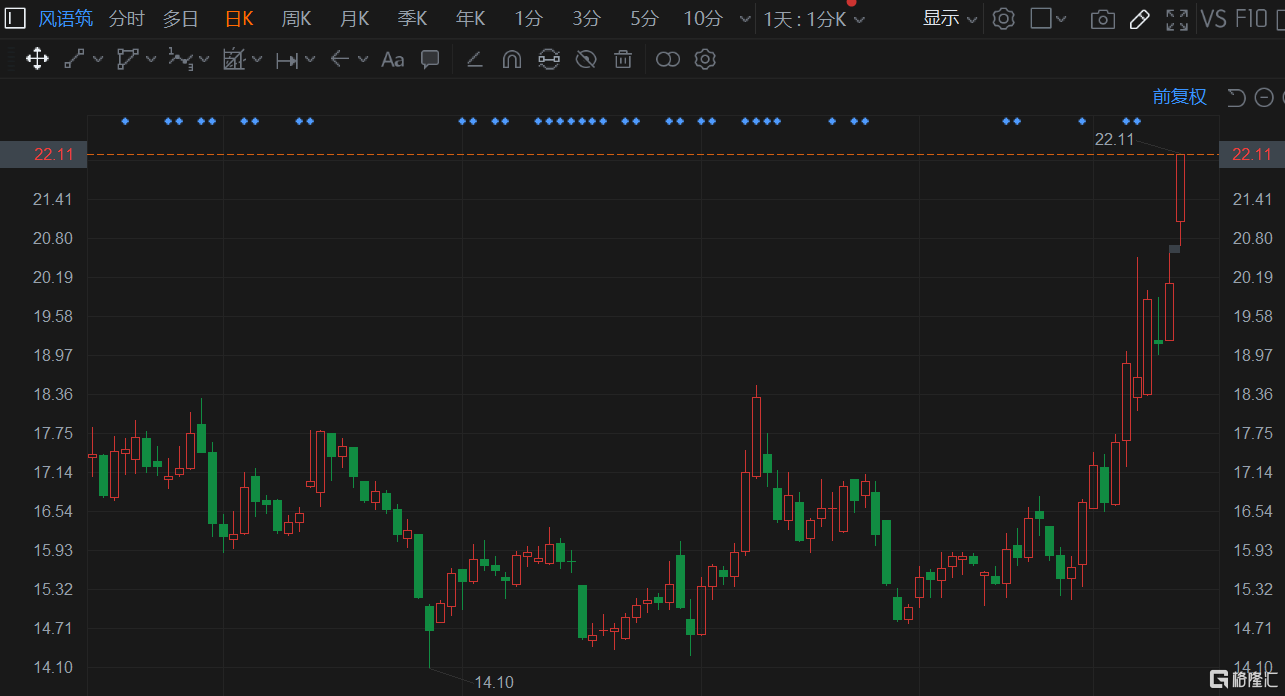Click the lowest candlestick with the 14.10 wick

click(x=429, y=620)
